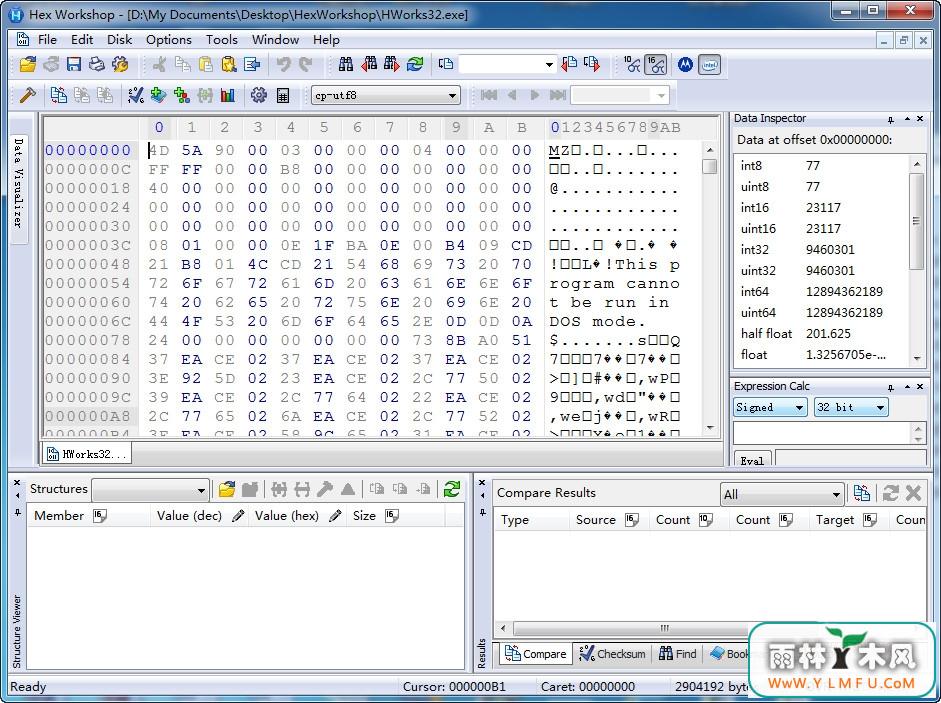Viewport: 941px width, 703px height.
Task: Click the hammer tool icon
Action: coord(28,95)
